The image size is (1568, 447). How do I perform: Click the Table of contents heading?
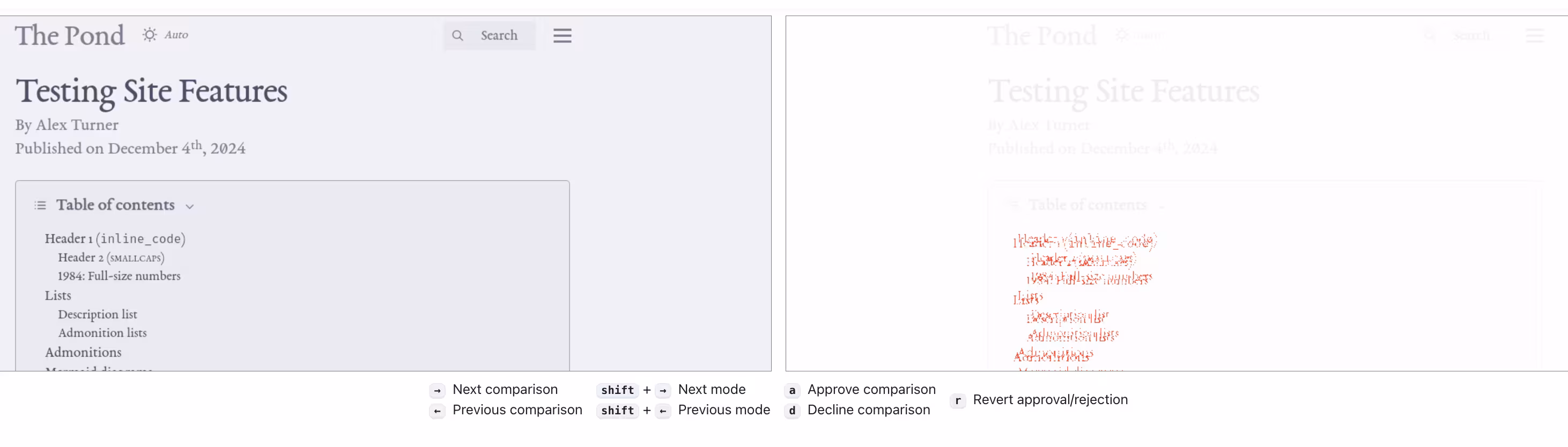click(115, 205)
